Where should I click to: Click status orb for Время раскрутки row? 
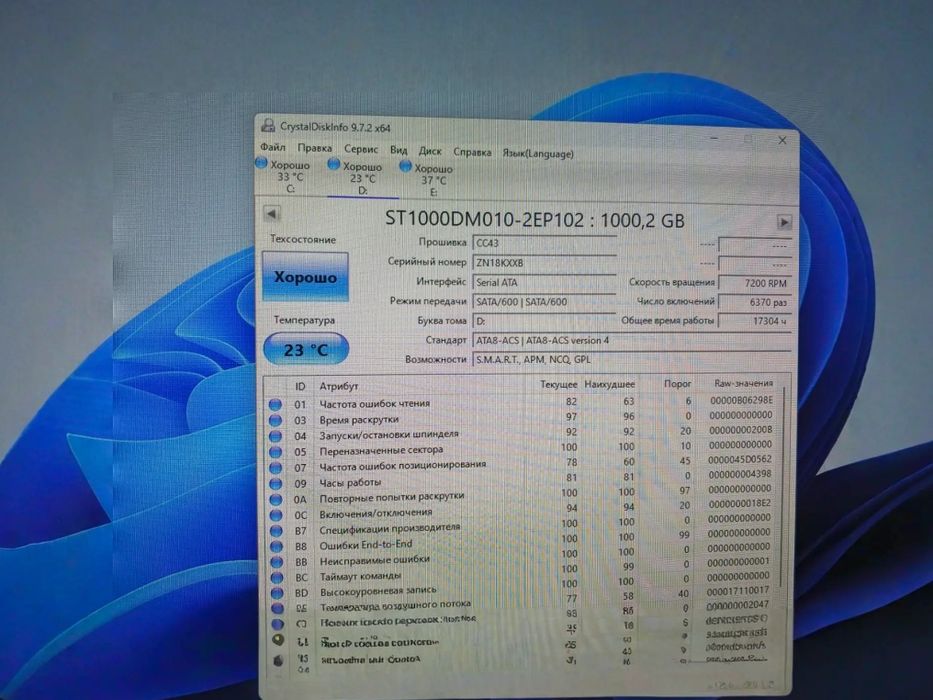[x=275, y=420]
